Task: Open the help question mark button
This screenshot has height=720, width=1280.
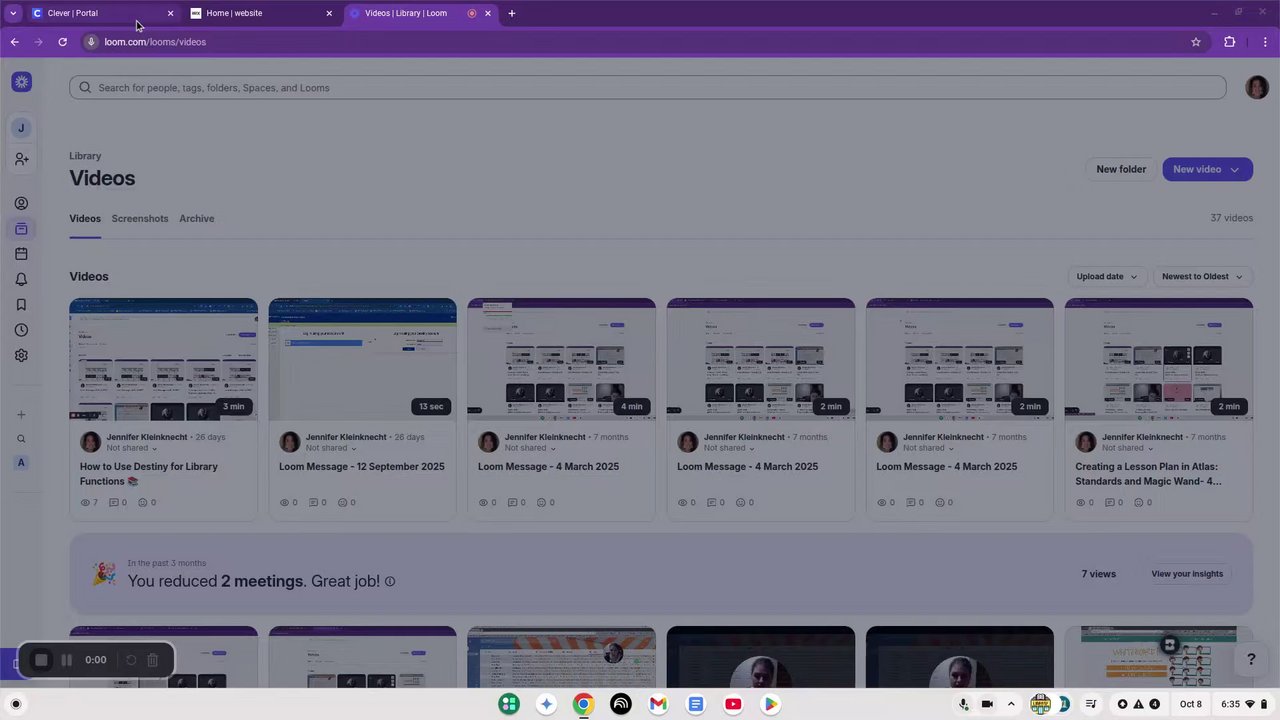Action: [1251, 659]
